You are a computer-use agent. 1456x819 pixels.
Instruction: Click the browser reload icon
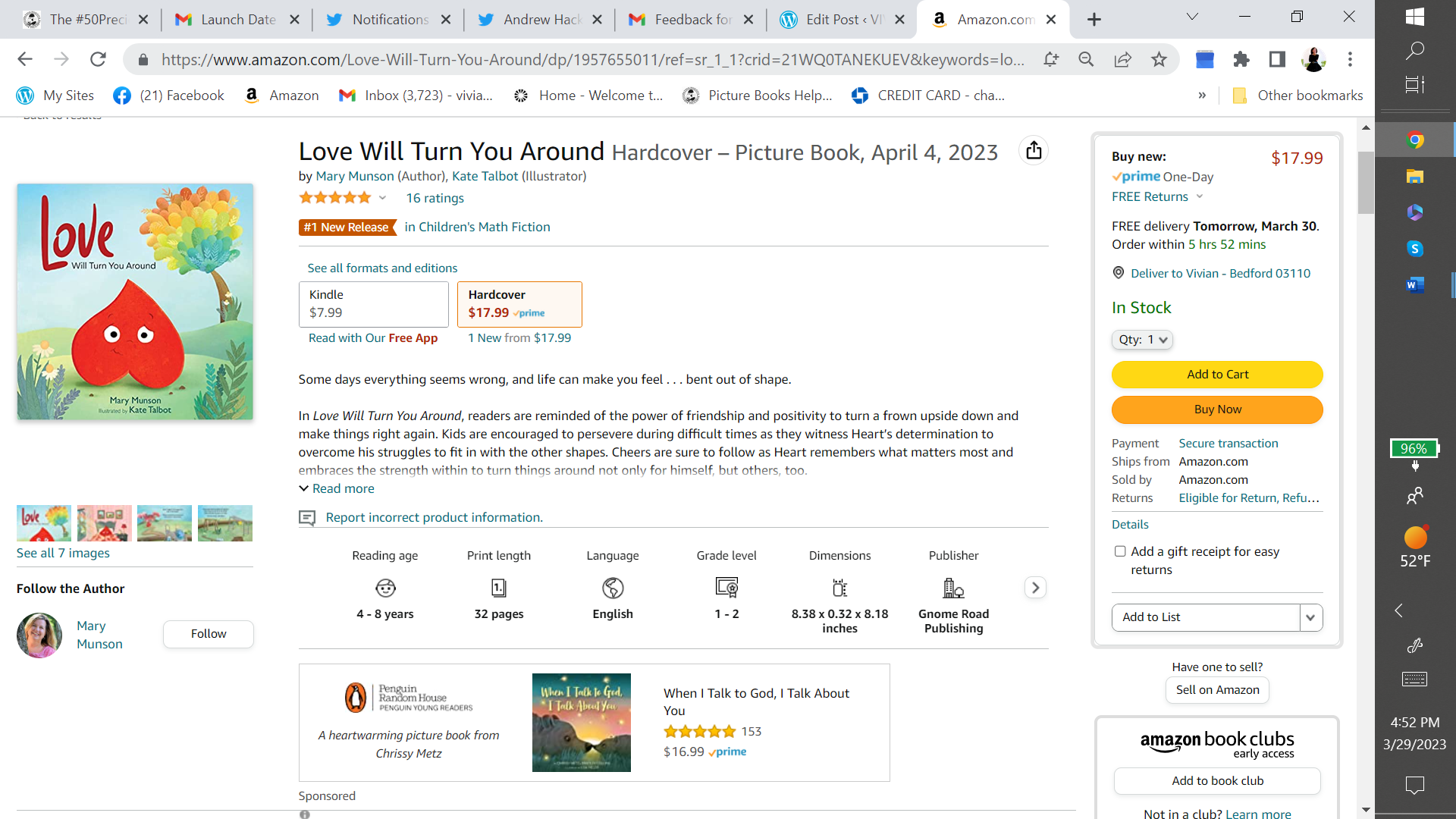pyautogui.click(x=98, y=59)
